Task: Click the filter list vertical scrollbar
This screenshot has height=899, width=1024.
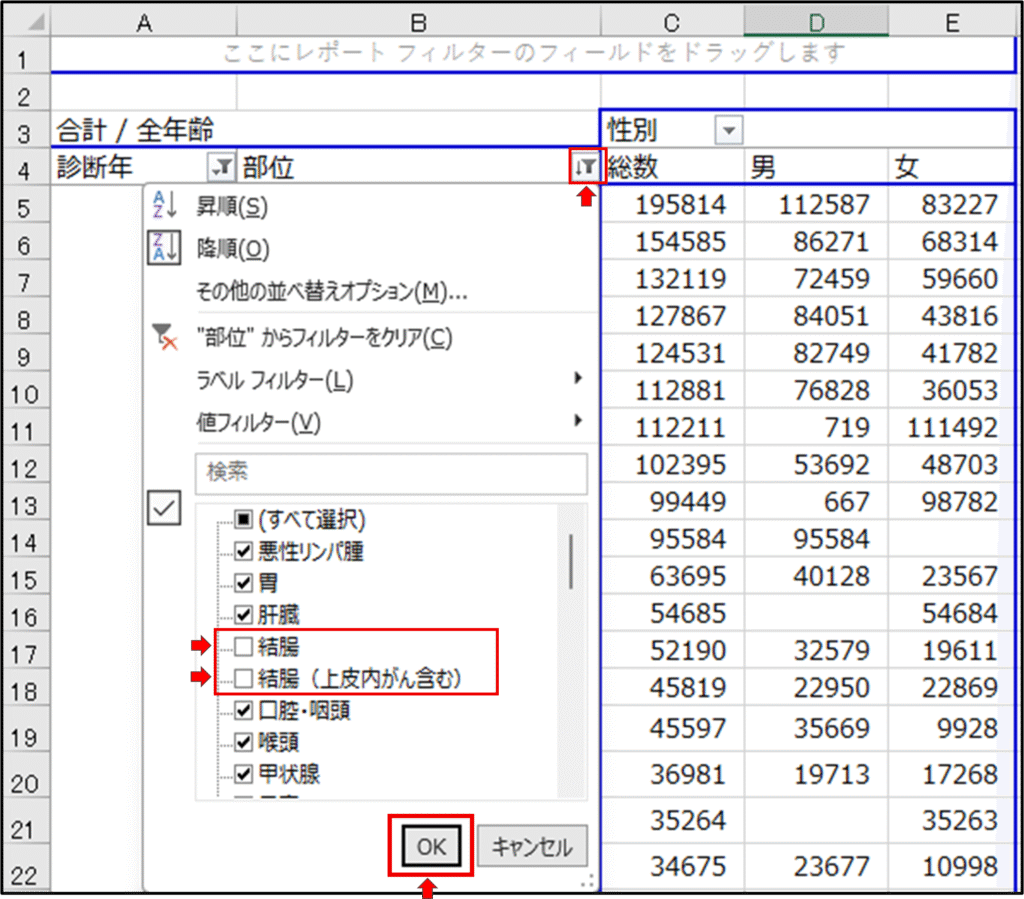Action: click(x=571, y=562)
